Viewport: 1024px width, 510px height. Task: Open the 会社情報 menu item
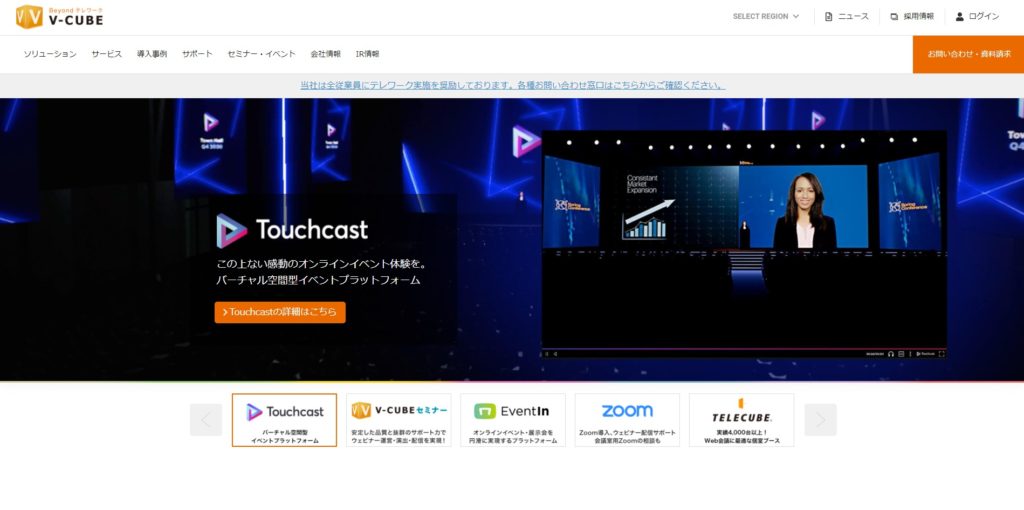click(x=325, y=54)
